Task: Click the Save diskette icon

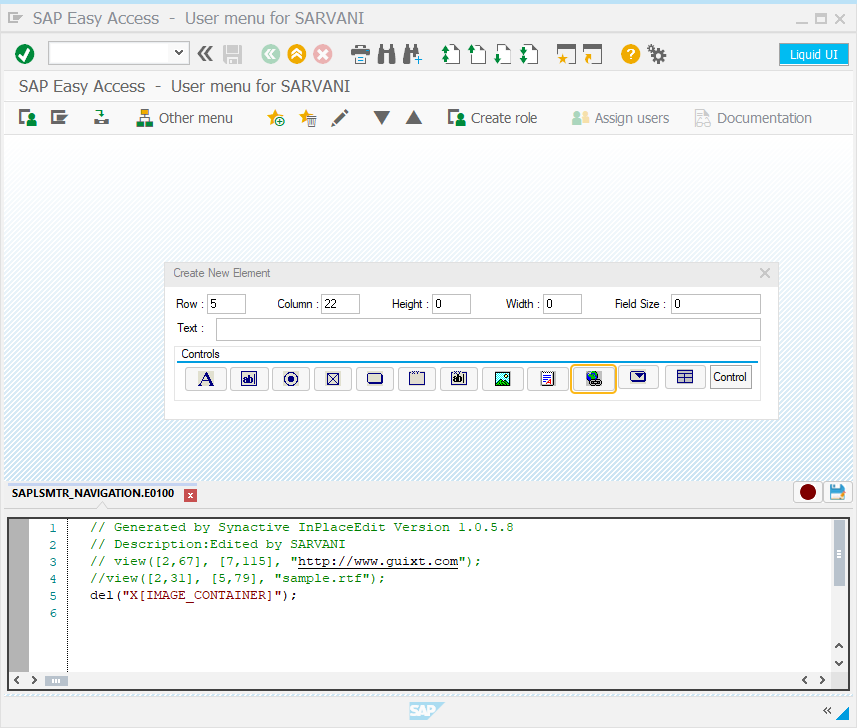Action: point(232,54)
